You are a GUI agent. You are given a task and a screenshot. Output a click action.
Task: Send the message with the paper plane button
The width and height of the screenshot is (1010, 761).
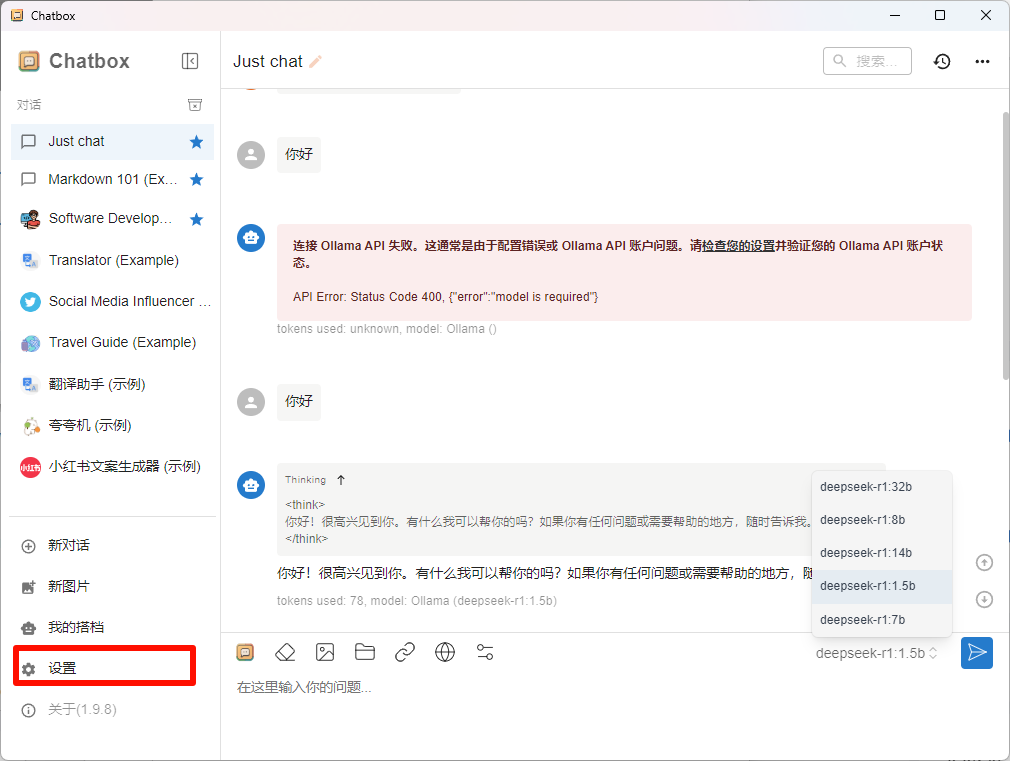(x=977, y=652)
